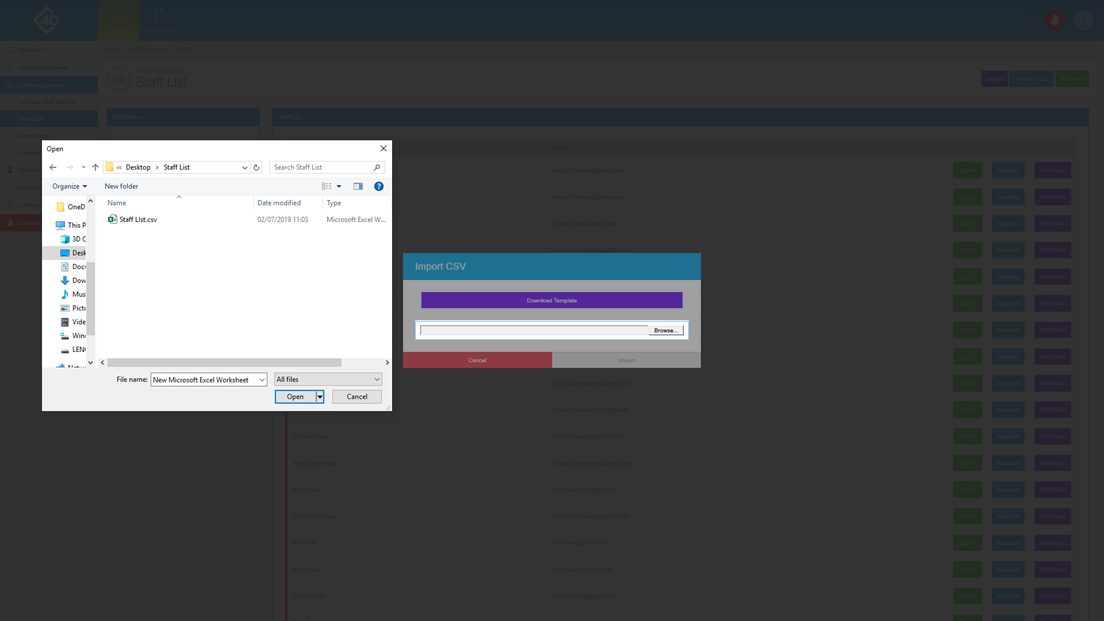Click the 4D logo in header
This screenshot has height=621, width=1104.
pyautogui.click(x=48, y=20)
